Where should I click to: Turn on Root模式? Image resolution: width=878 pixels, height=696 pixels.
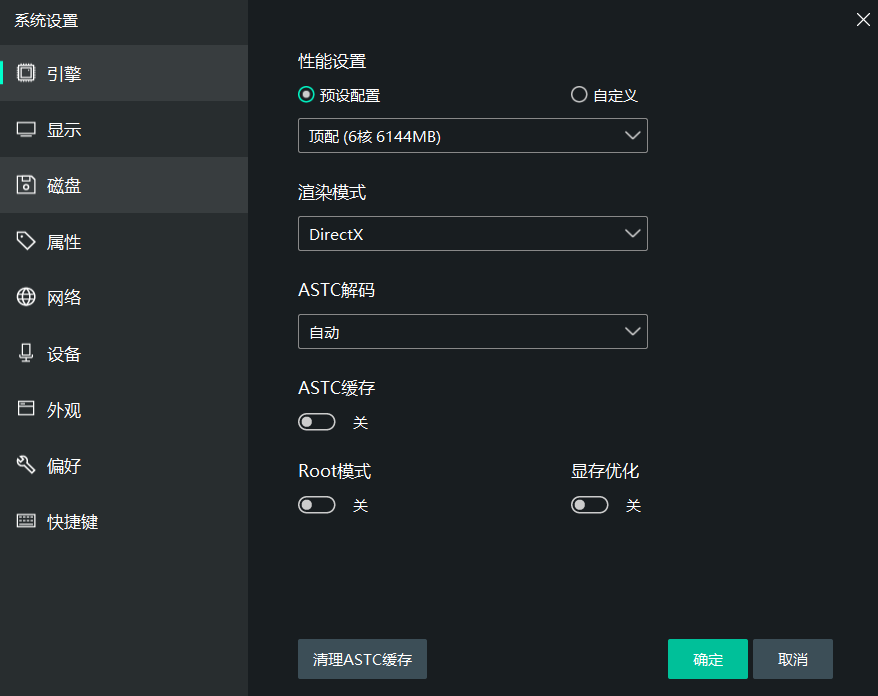(x=316, y=504)
